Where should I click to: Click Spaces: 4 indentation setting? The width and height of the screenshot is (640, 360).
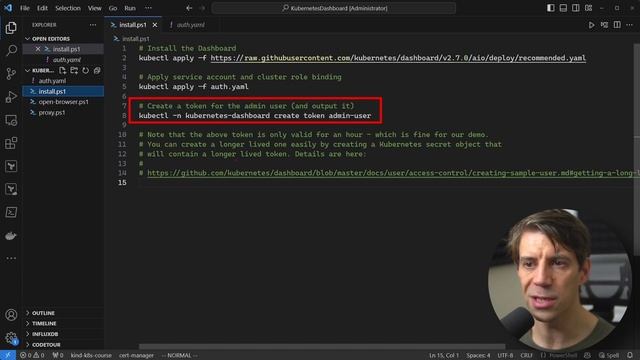coord(478,355)
